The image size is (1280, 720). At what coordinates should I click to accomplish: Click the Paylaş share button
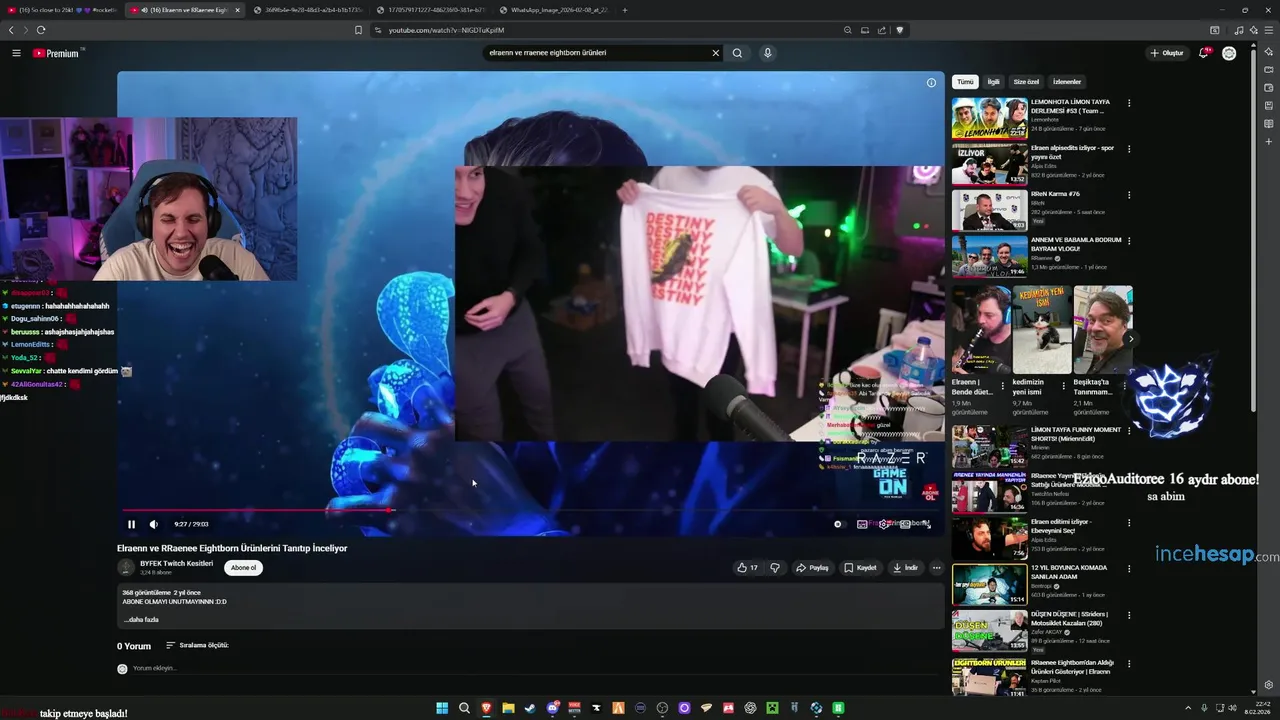pos(812,567)
